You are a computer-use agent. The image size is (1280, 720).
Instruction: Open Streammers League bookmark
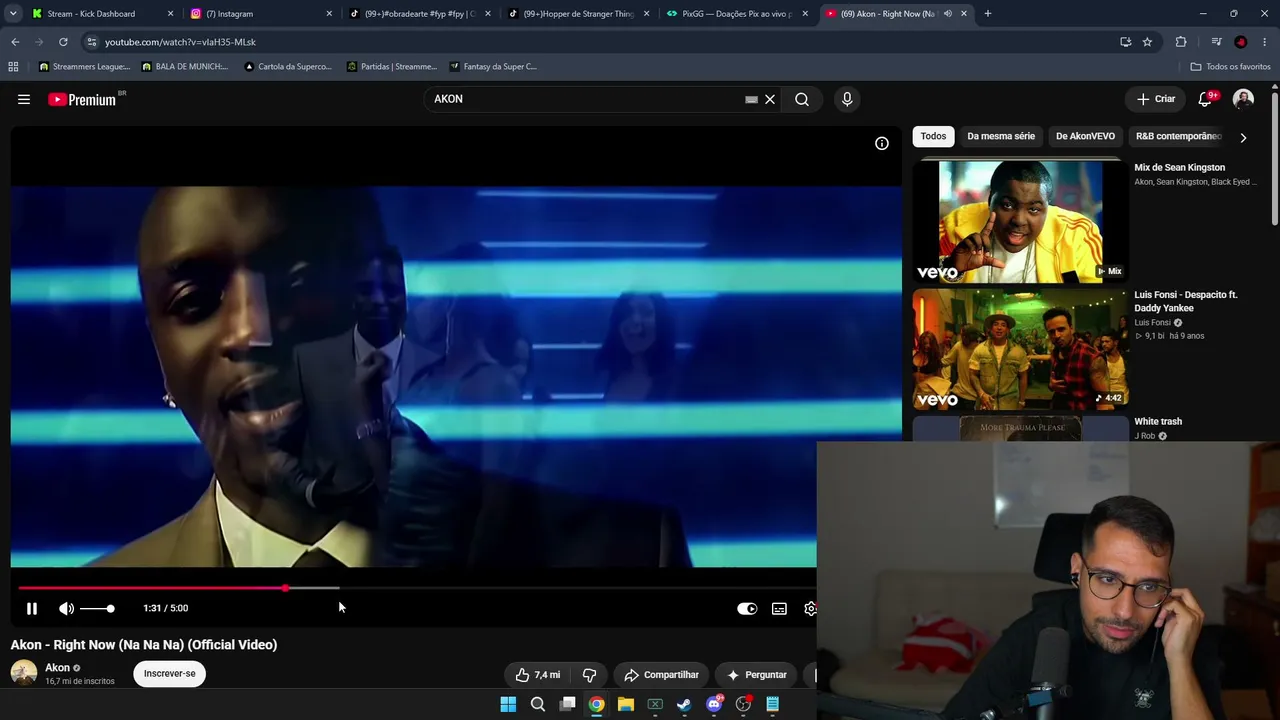click(x=85, y=67)
